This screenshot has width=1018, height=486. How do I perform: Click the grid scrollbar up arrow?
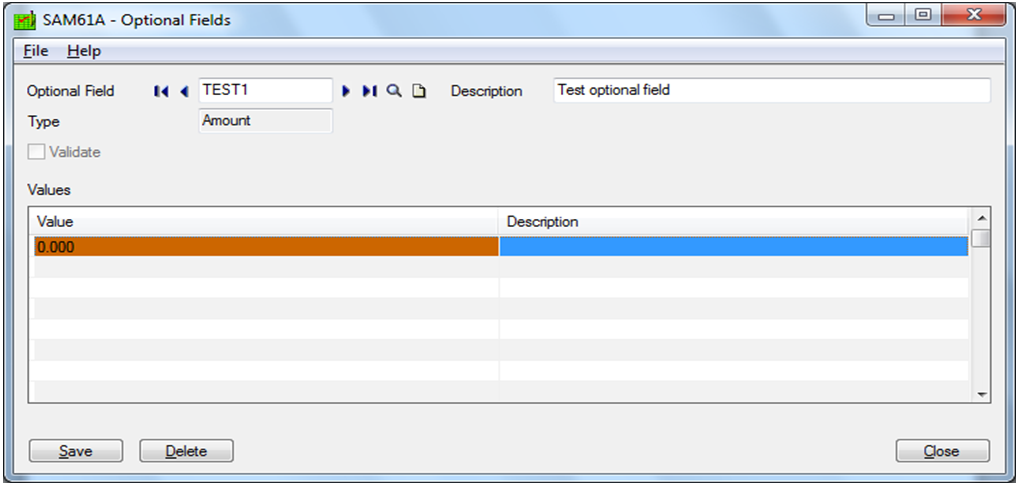pos(981,218)
